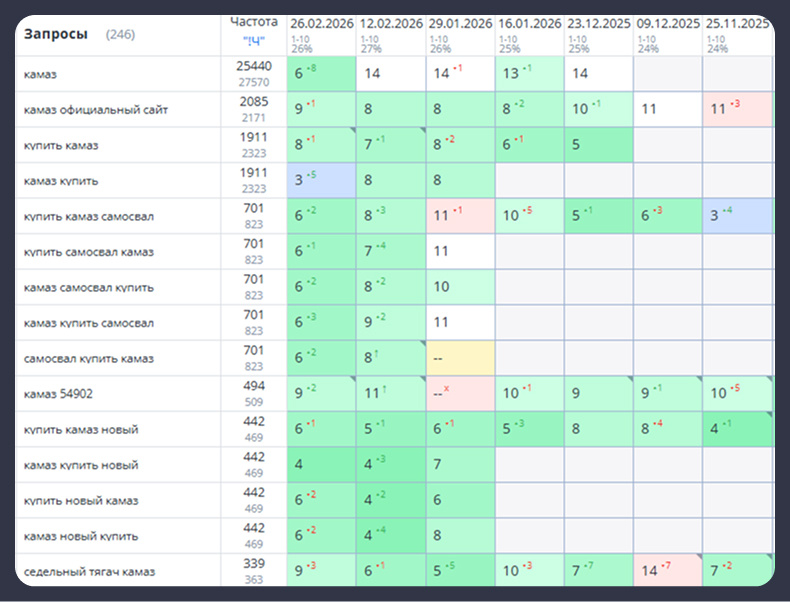Click the query "камаз" in the first row
The width and height of the screenshot is (790, 602).
[40, 75]
